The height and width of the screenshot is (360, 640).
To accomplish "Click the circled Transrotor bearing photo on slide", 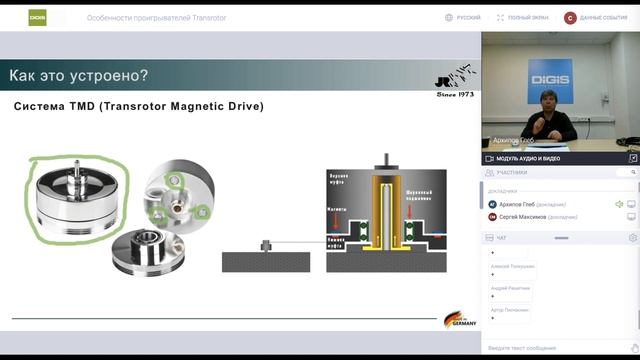I will pyautogui.click(x=77, y=200).
